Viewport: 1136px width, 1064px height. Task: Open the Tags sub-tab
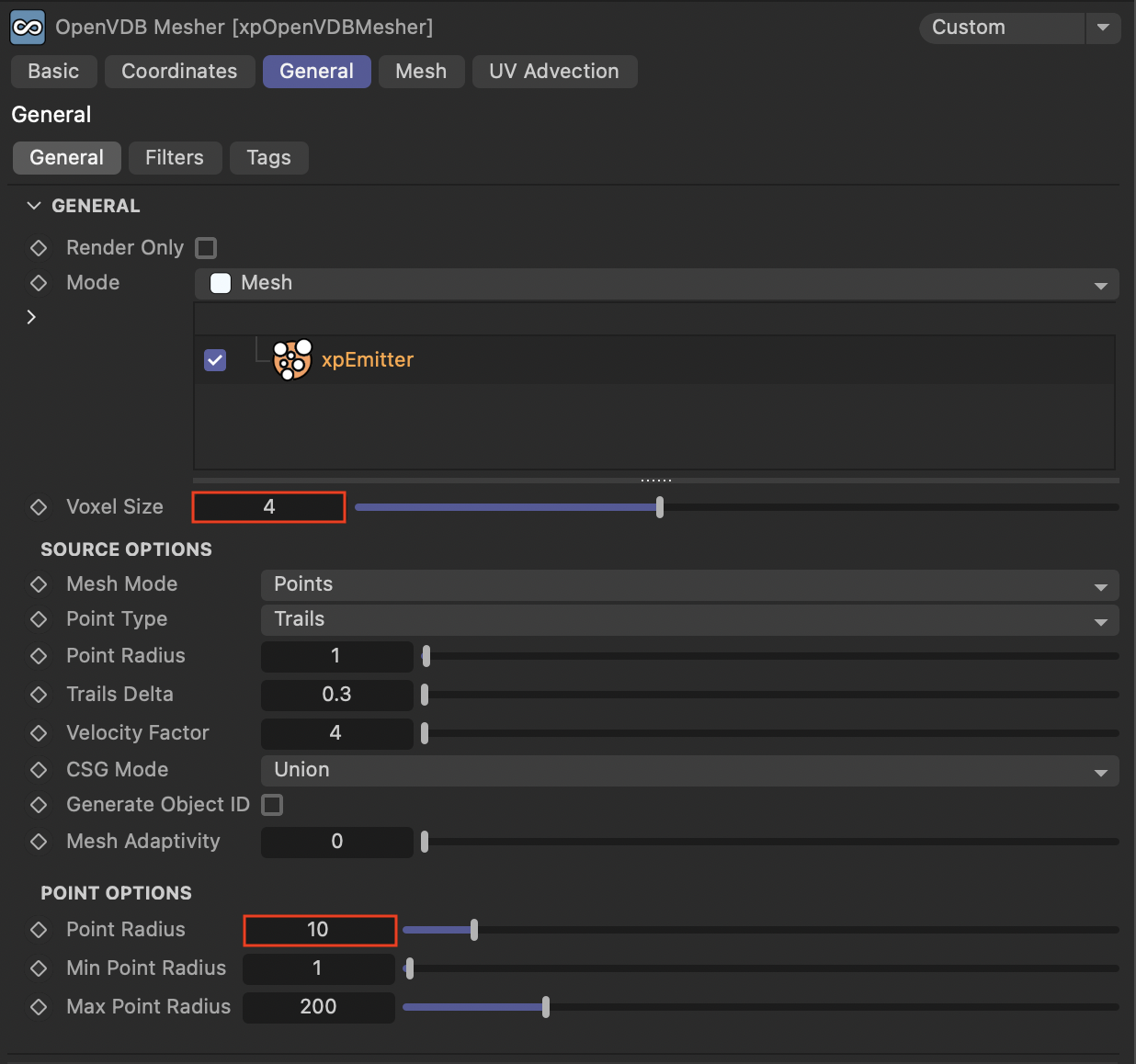[x=268, y=158]
